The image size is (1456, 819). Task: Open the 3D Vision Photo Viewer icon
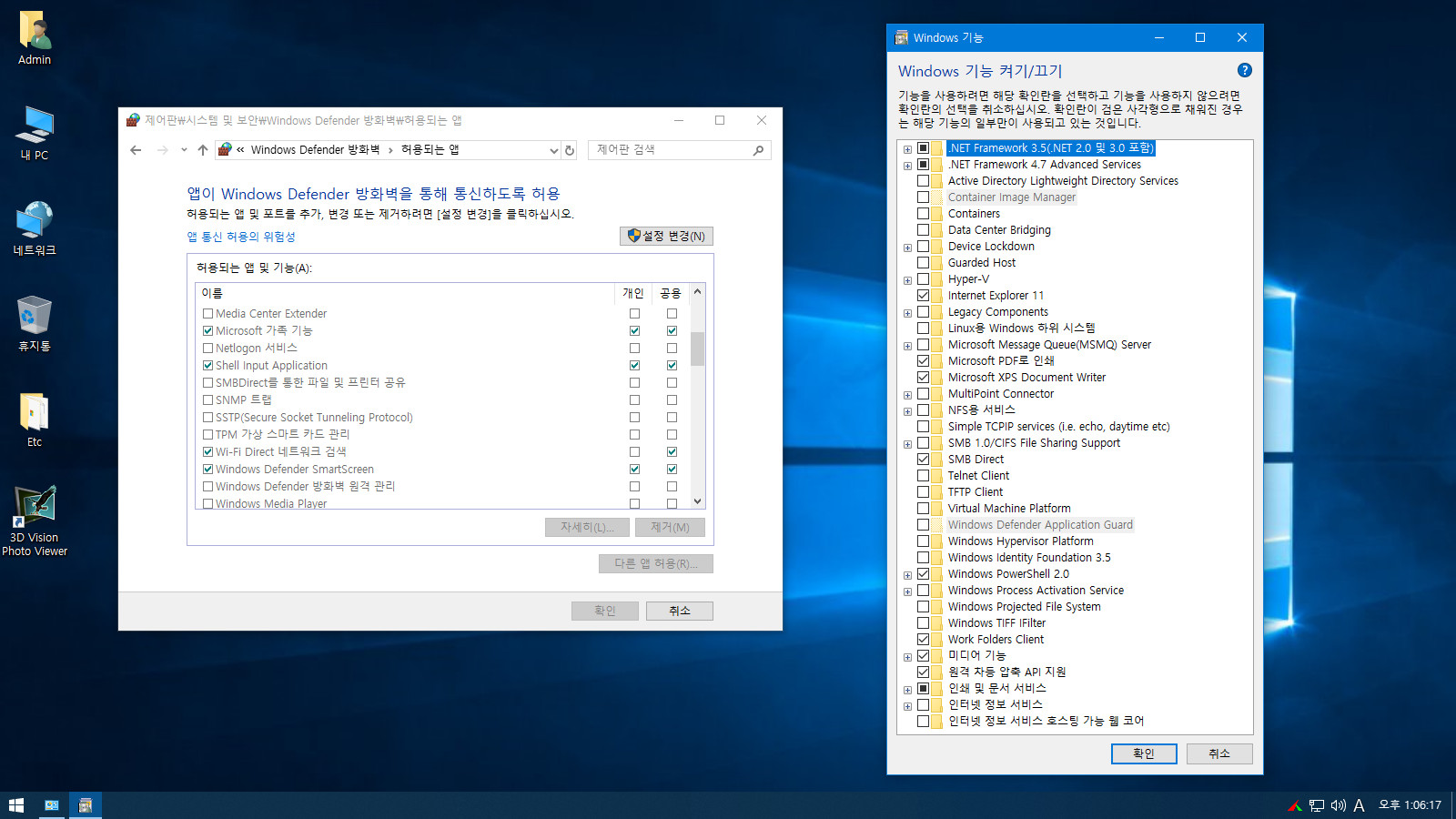pyautogui.click(x=35, y=521)
